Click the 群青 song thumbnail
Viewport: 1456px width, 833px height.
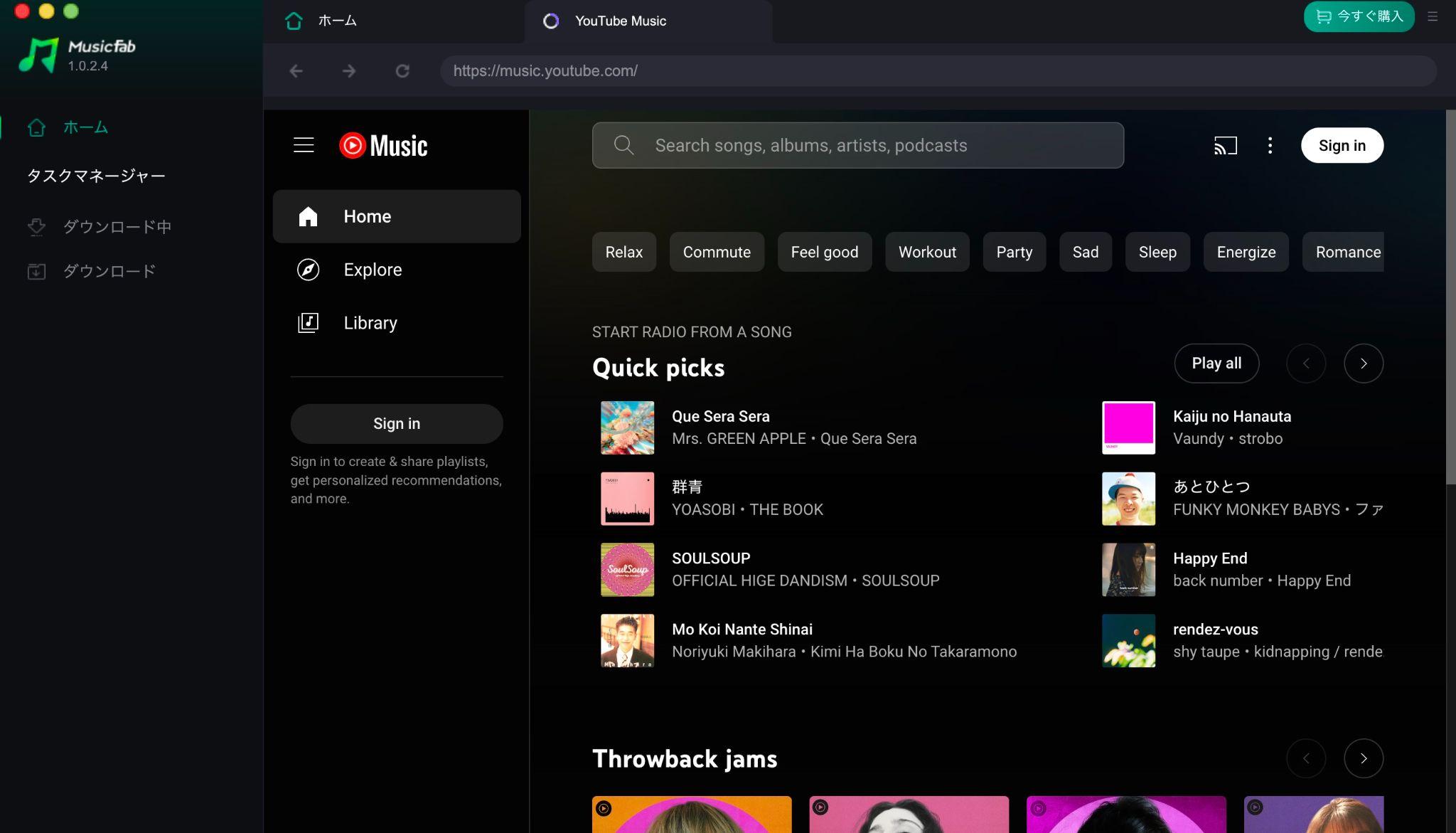pyautogui.click(x=627, y=499)
